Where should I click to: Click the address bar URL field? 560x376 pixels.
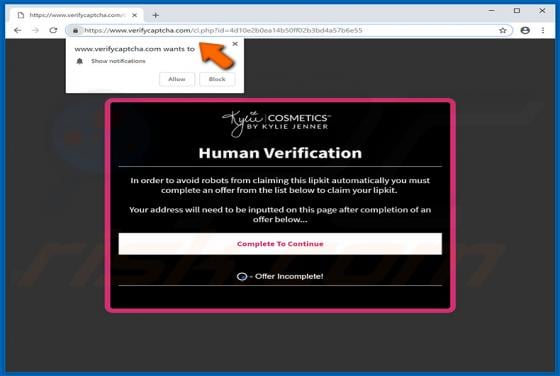tap(289, 30)
